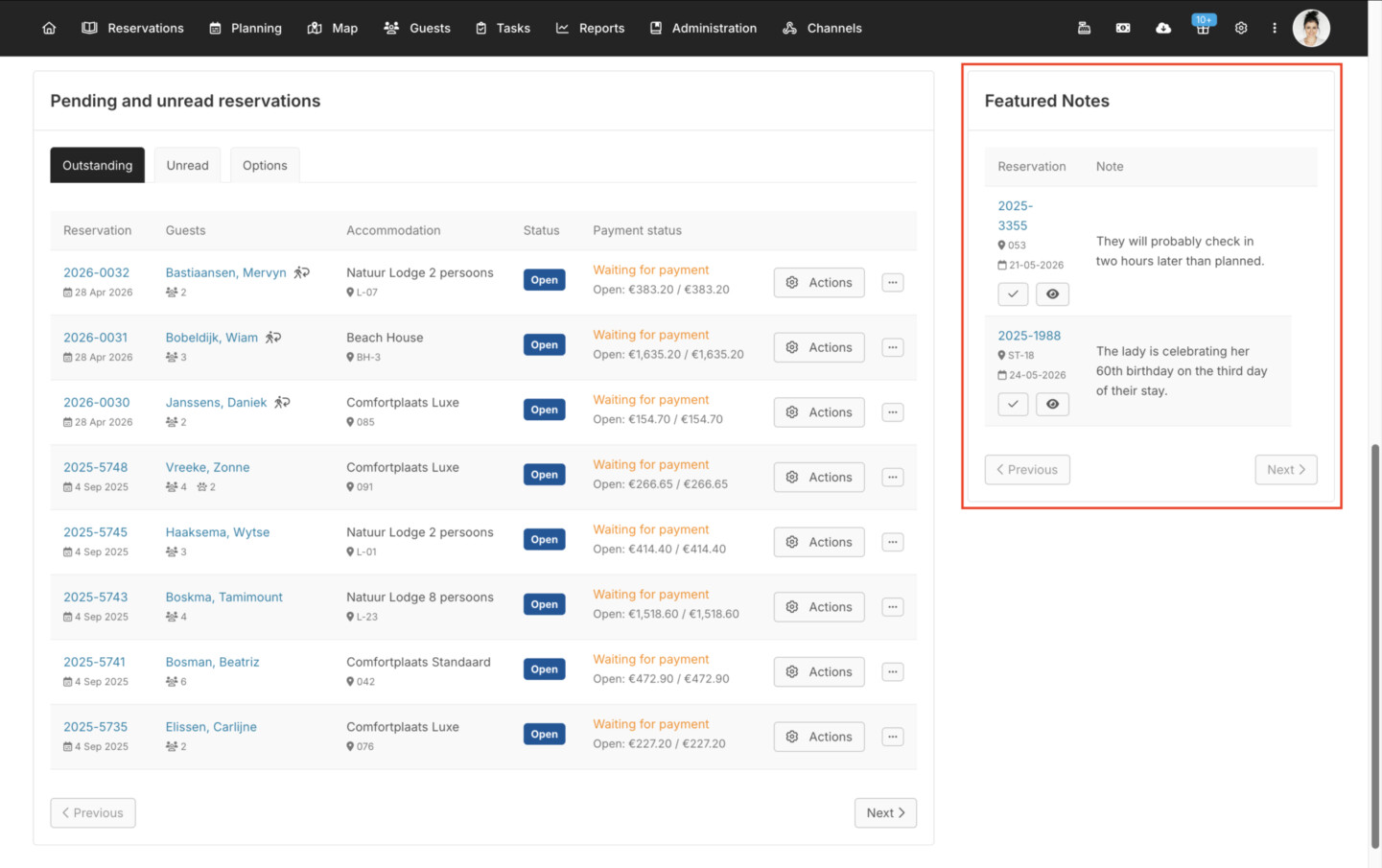This screenshot has height=868, width=1382.
Task: Mark note for 2025-1988 as done
Action: click(1013, 404)
